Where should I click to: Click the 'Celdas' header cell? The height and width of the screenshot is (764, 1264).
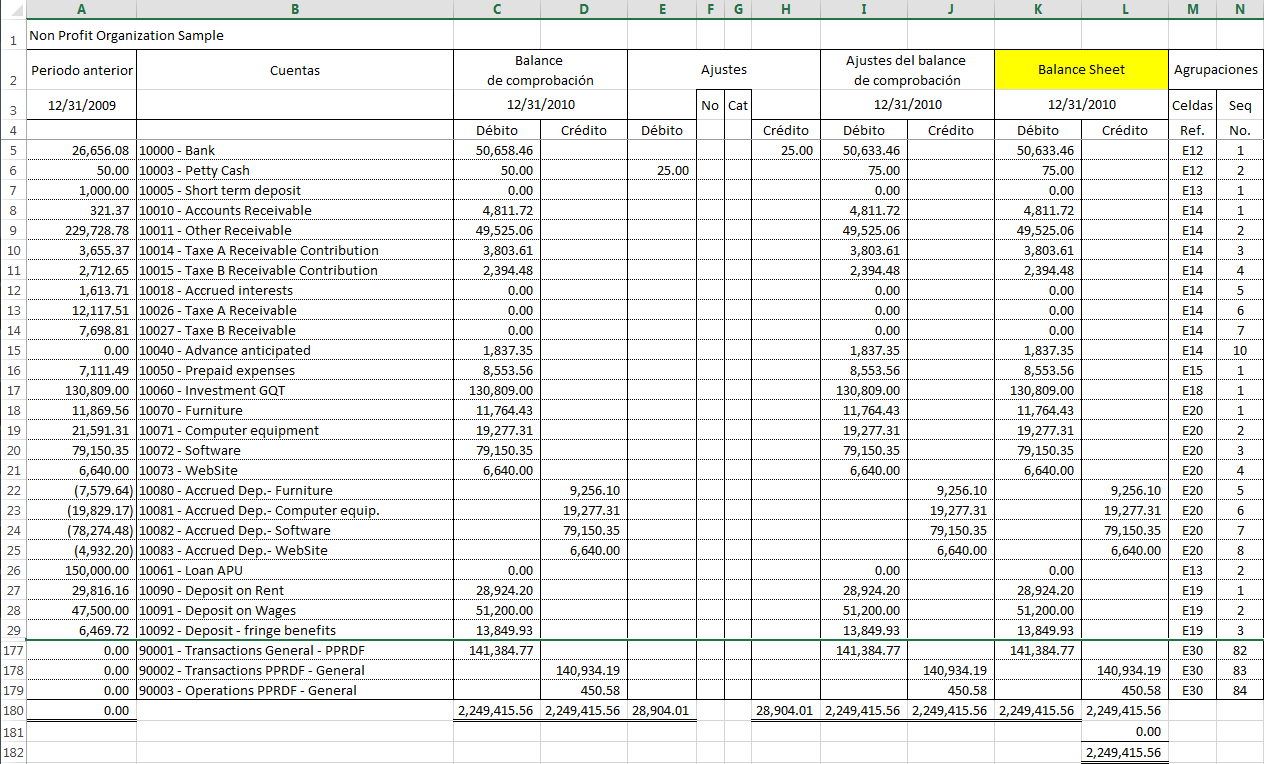pyautogui.click(x=1192, y=104)
